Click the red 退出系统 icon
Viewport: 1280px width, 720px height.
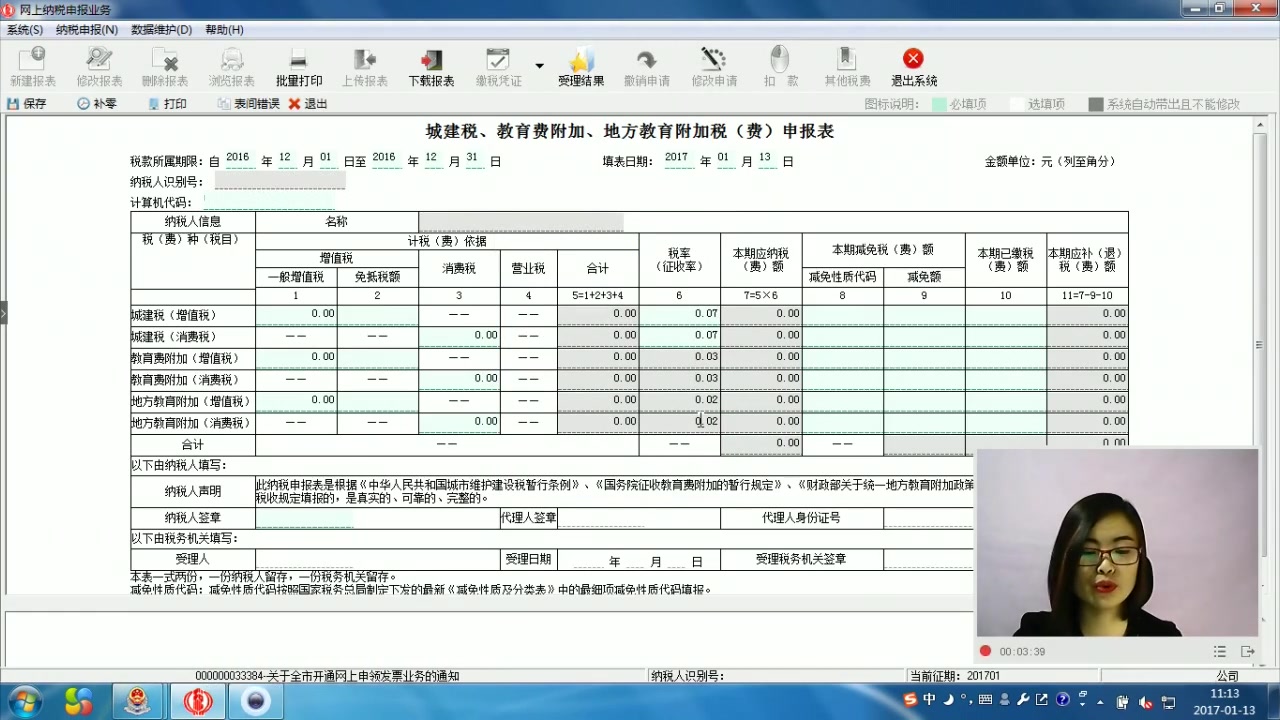pyautogui.click(x=913, y=59)
